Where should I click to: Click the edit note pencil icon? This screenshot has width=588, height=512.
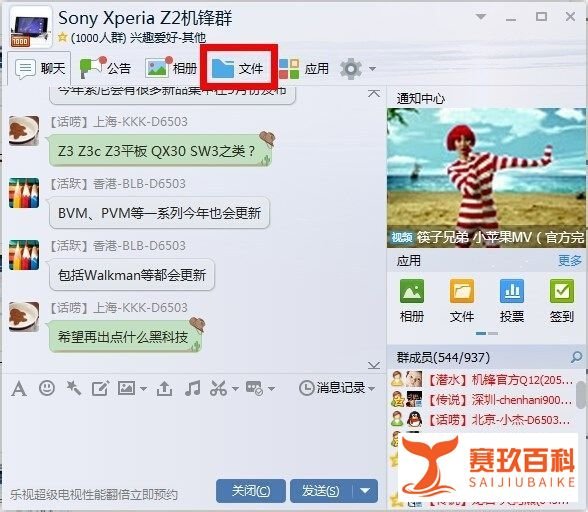(100, 388)
